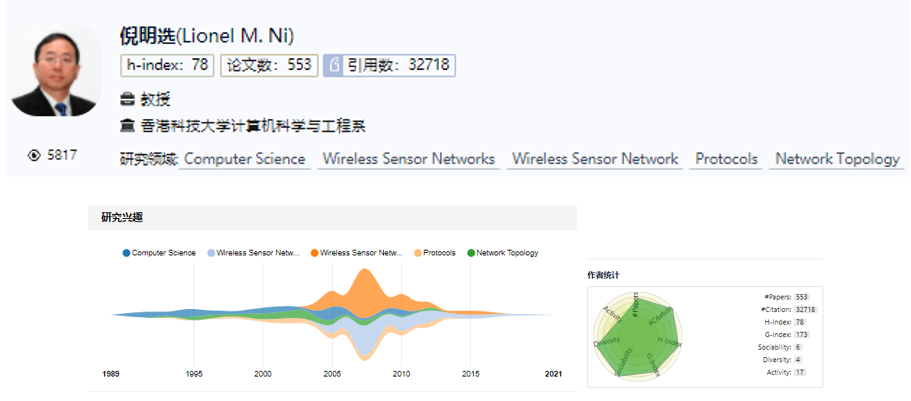Open the Network Topology research field tag
The width and height of the screenshot is (911, 401).
point(837,159)
